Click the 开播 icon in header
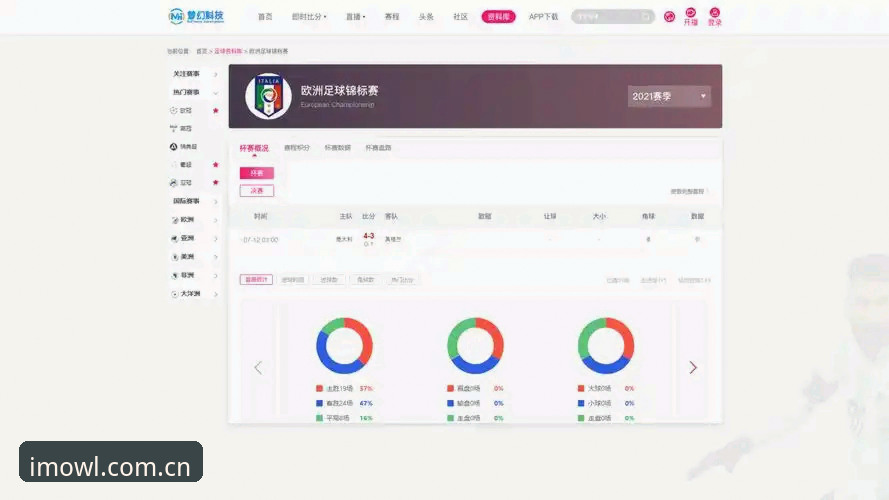 pos(691,17)
